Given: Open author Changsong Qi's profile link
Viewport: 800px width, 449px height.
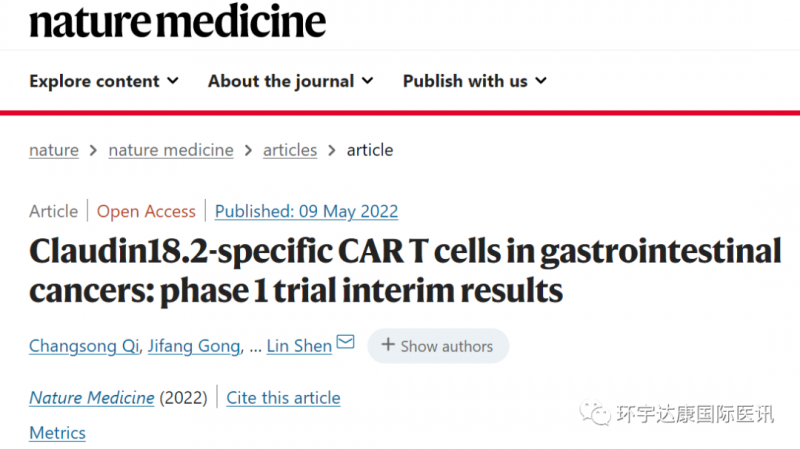Looking at the screenshot, I should 84,346.
